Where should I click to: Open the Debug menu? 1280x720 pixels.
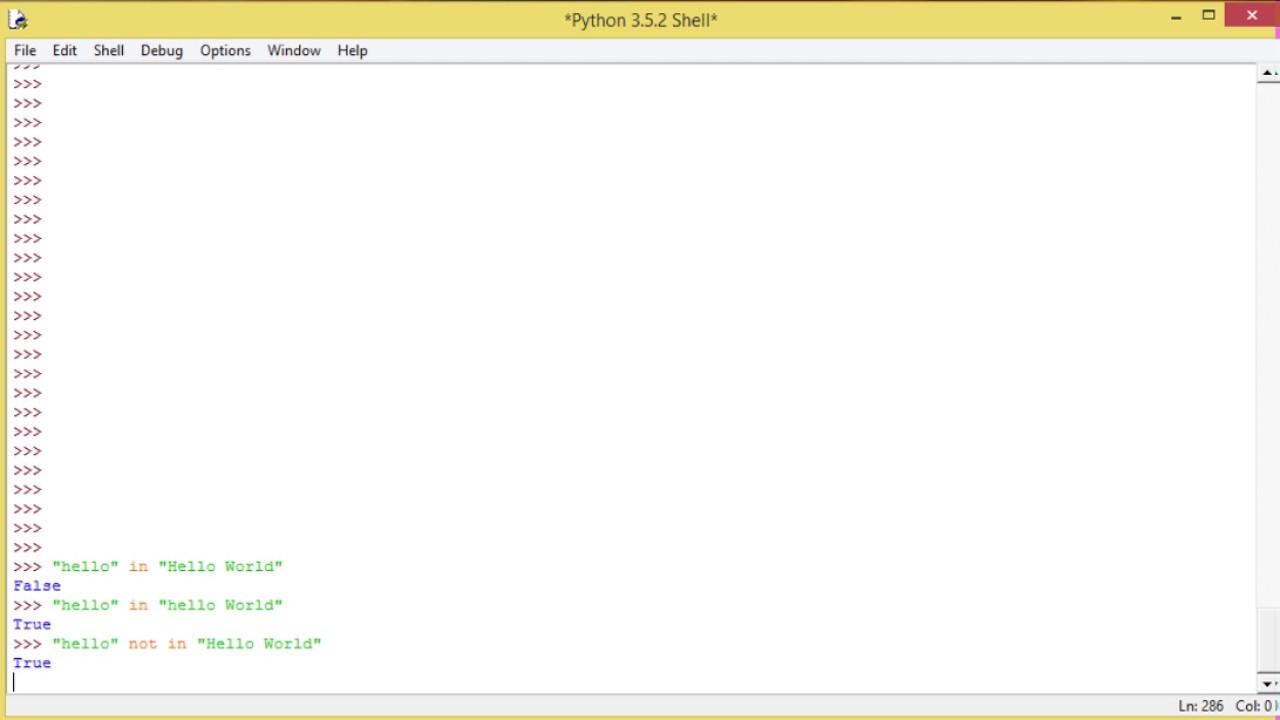(x=162, y=50)
